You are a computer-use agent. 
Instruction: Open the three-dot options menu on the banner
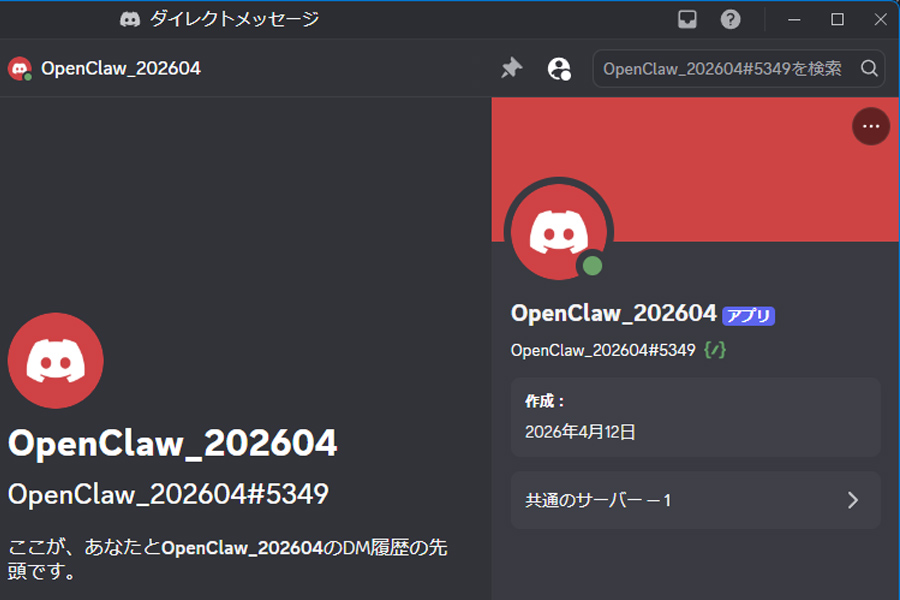pyautogui.click(x=870, y=126)
